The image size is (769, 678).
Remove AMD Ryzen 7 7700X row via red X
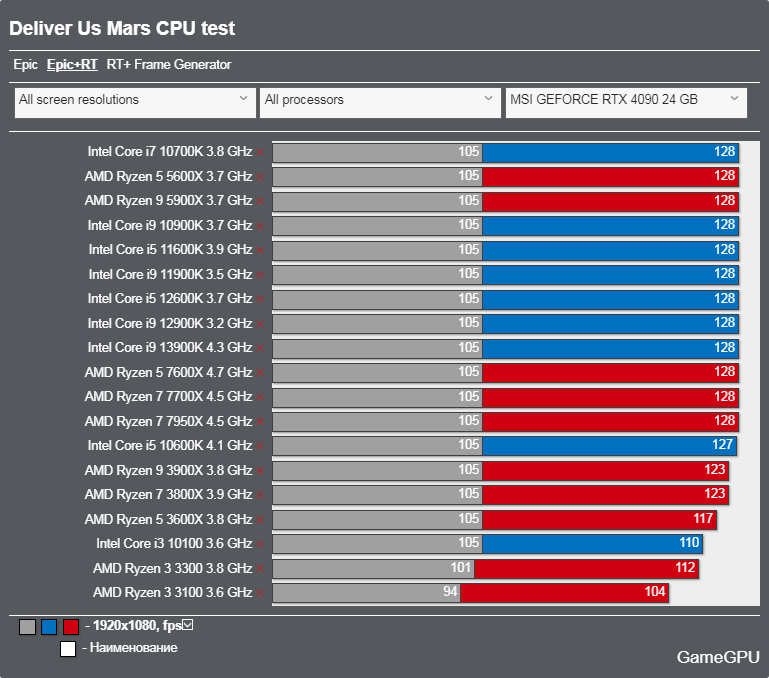tap(260, 397)
